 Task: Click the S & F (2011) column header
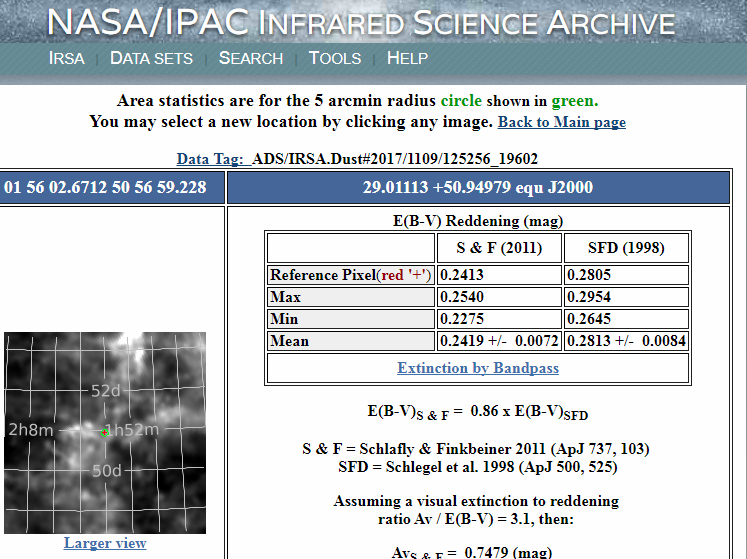[499, 248]
